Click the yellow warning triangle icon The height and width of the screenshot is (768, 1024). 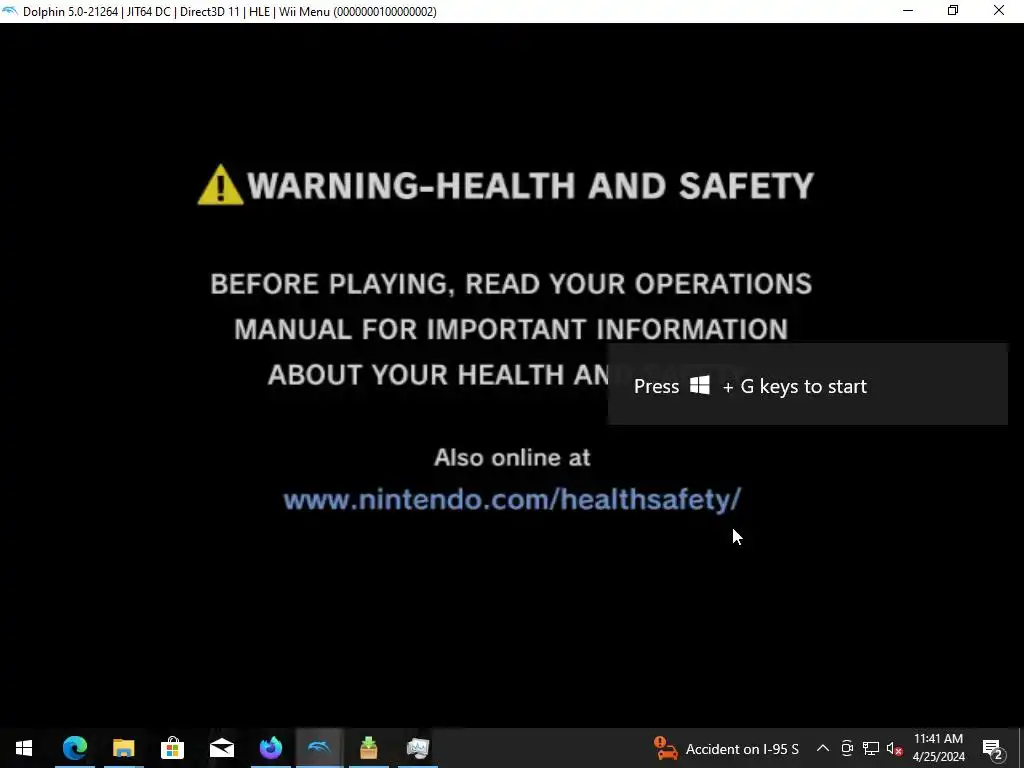[220, 185]
